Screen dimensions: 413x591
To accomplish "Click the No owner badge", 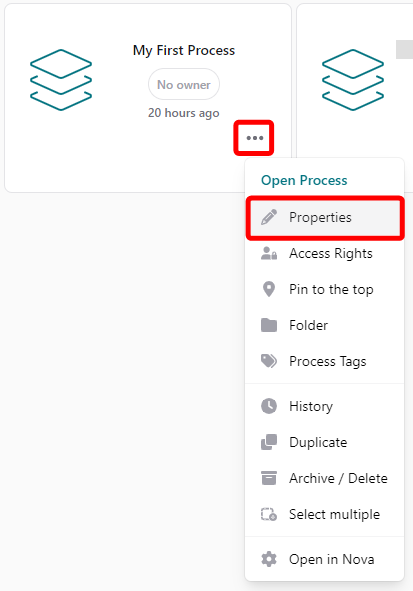I will coord(184,84).
